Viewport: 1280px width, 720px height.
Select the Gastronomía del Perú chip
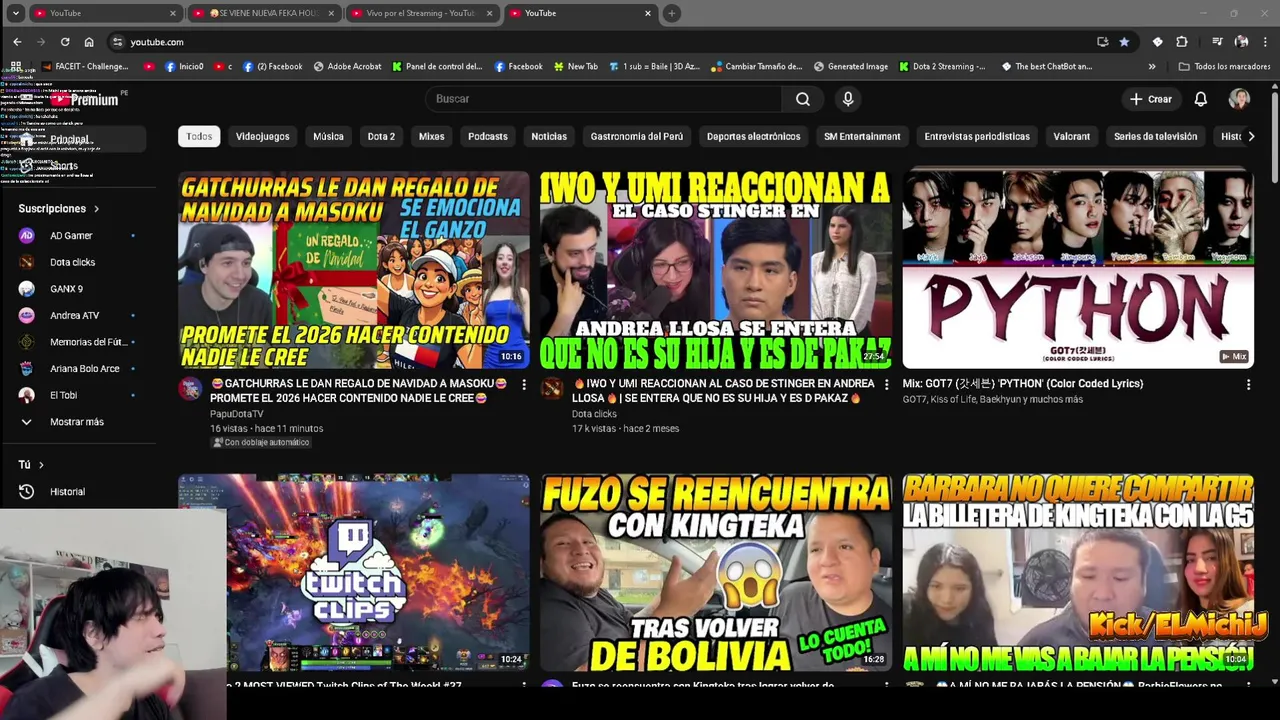click(637, 136)
